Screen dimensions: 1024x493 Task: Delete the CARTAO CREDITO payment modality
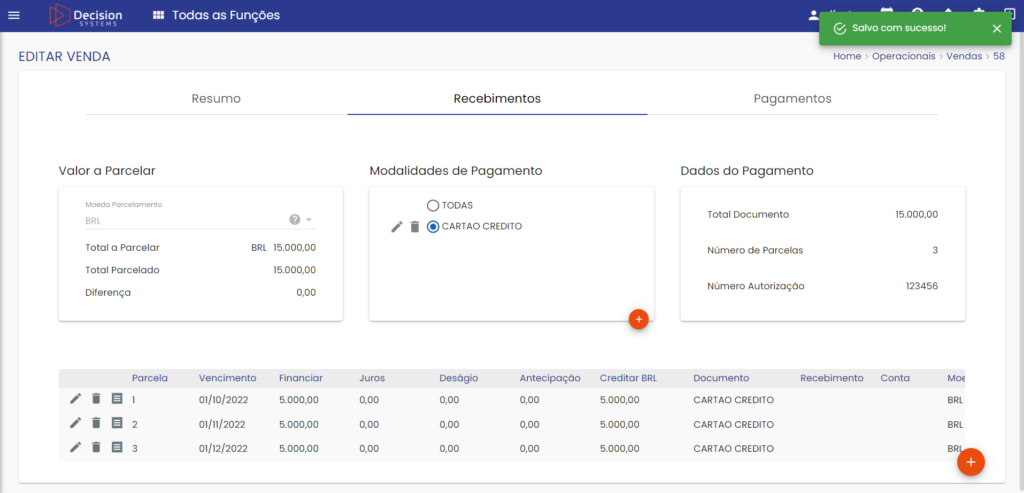pos(414,227)
